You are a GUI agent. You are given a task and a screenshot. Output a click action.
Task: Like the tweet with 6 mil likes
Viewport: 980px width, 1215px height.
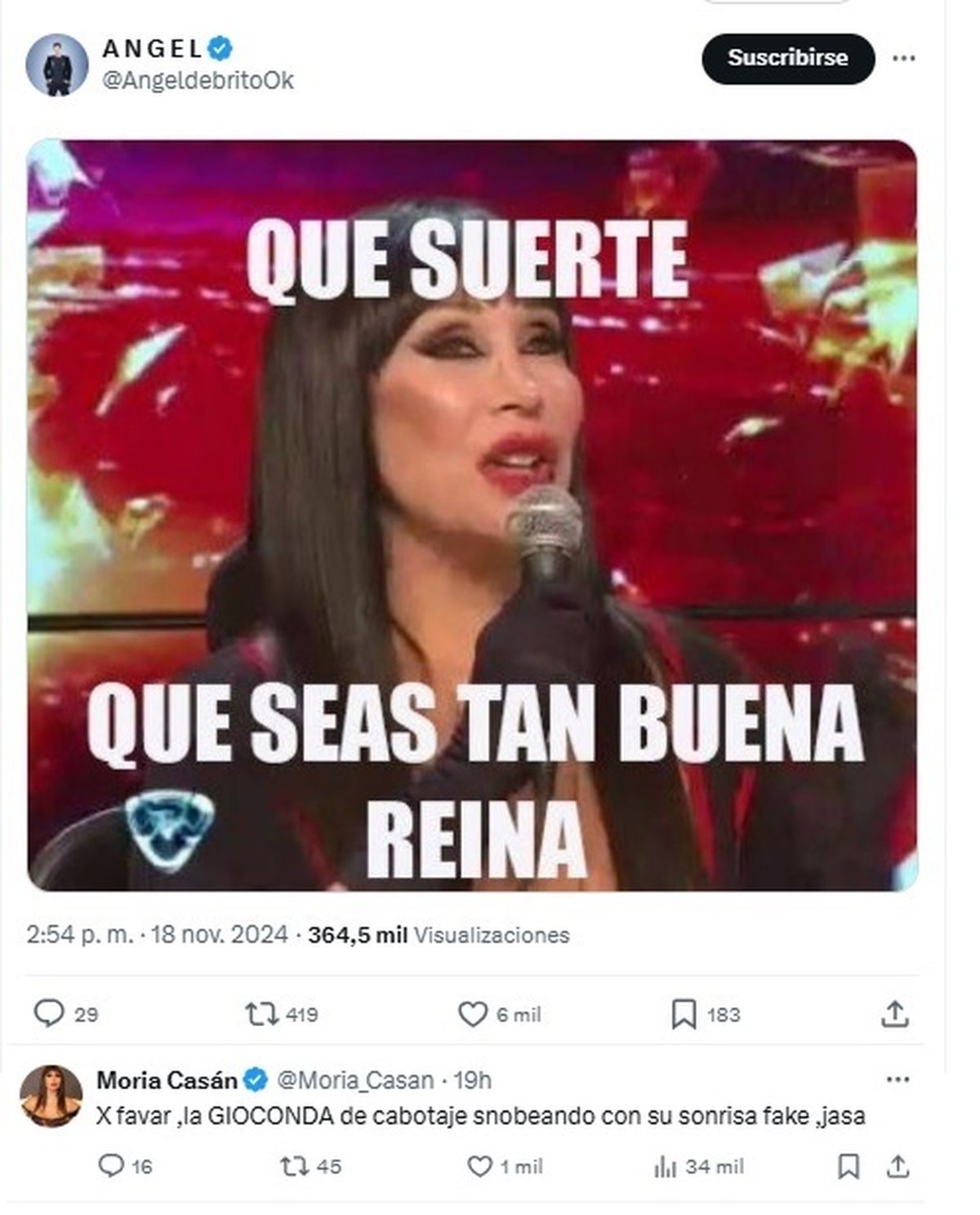472,1014
